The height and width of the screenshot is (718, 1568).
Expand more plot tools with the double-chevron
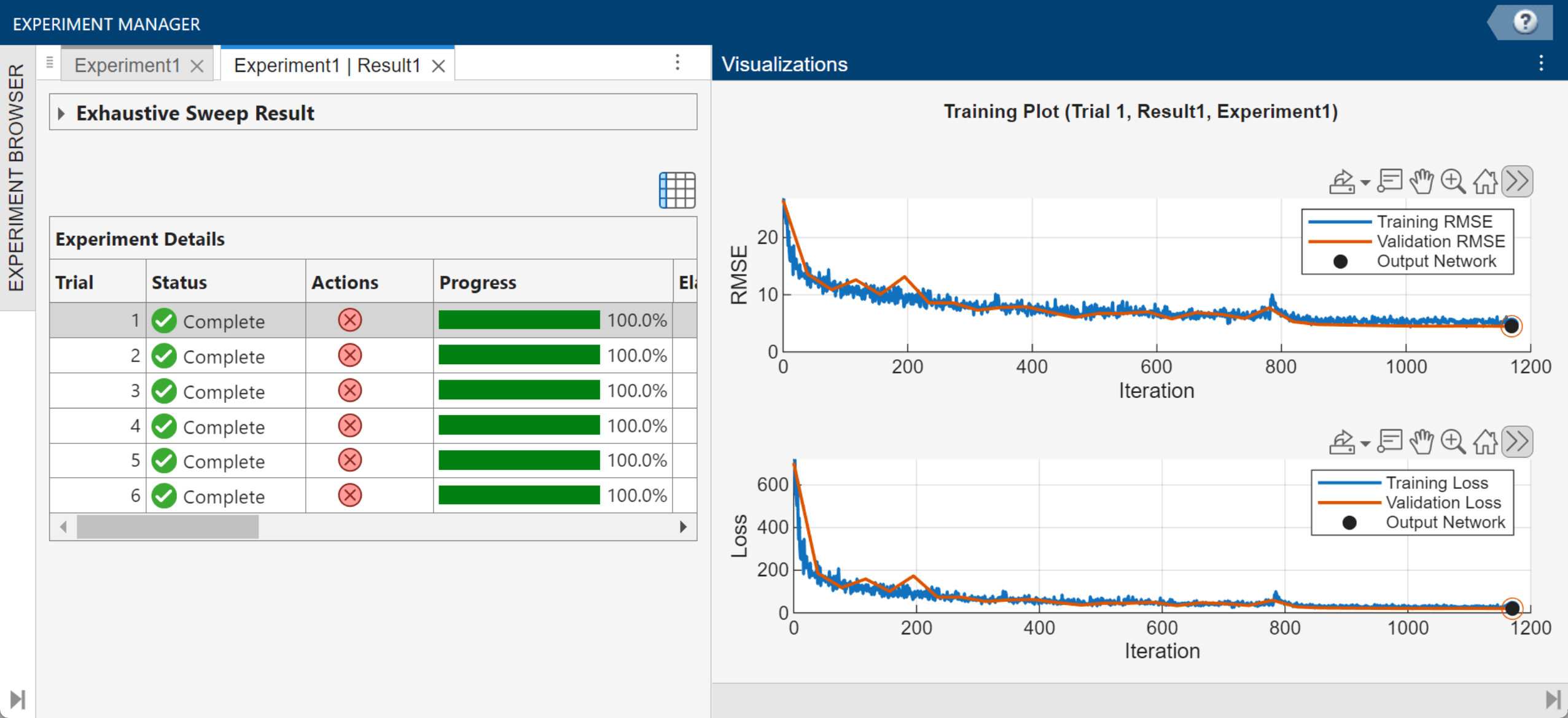(x=1517, y=181)
